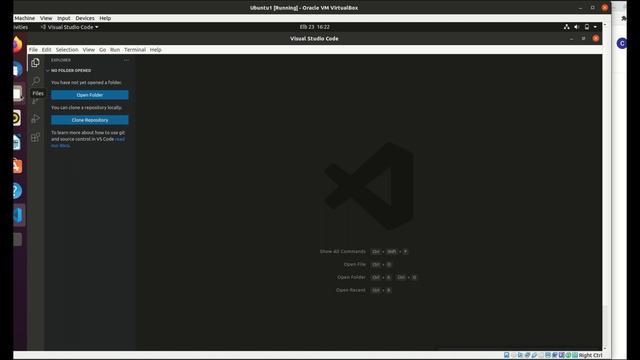Open the Search view in activity bar
Screen dimensions: 640x360
(x=36, y=80)
